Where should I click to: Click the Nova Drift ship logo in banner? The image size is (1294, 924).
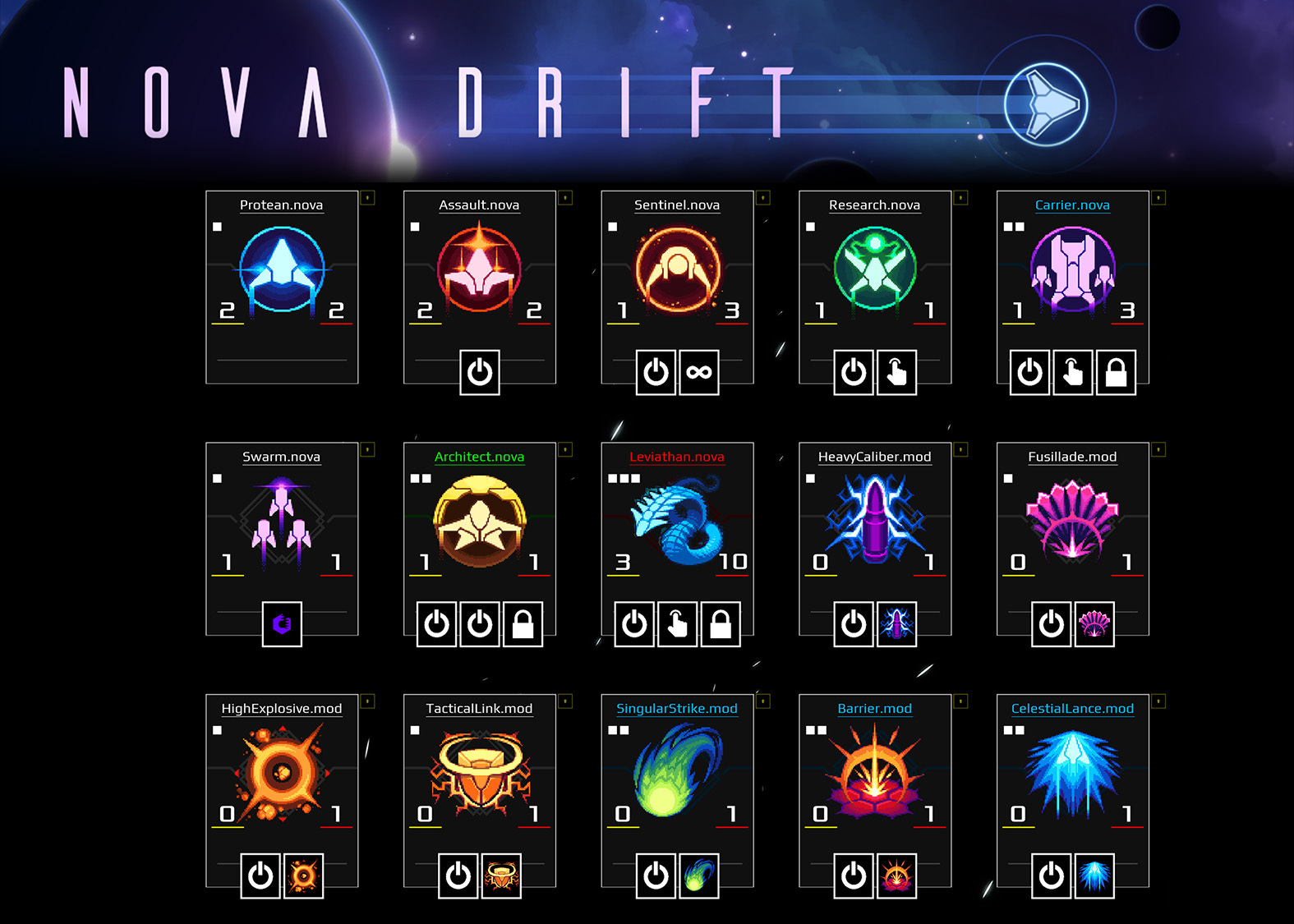tap(1046, 104)
